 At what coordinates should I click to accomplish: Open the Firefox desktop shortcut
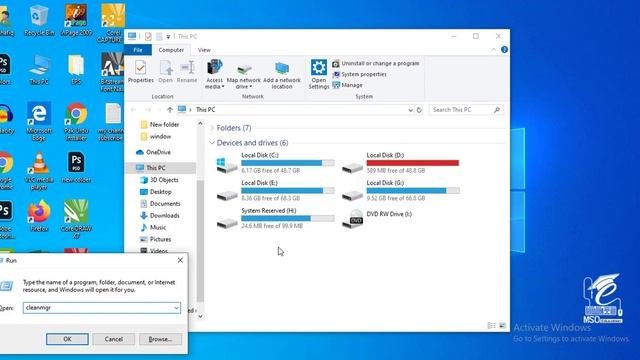tap(39, 216)
